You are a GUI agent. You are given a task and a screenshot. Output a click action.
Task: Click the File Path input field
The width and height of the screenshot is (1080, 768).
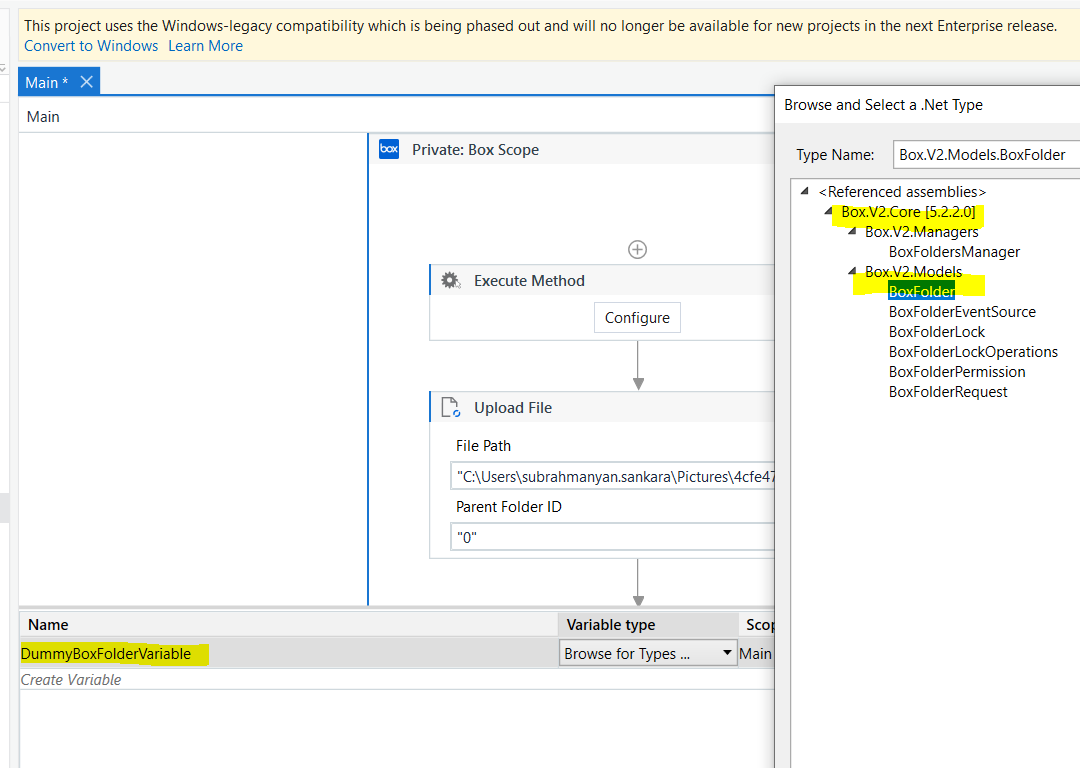point(612,477)
